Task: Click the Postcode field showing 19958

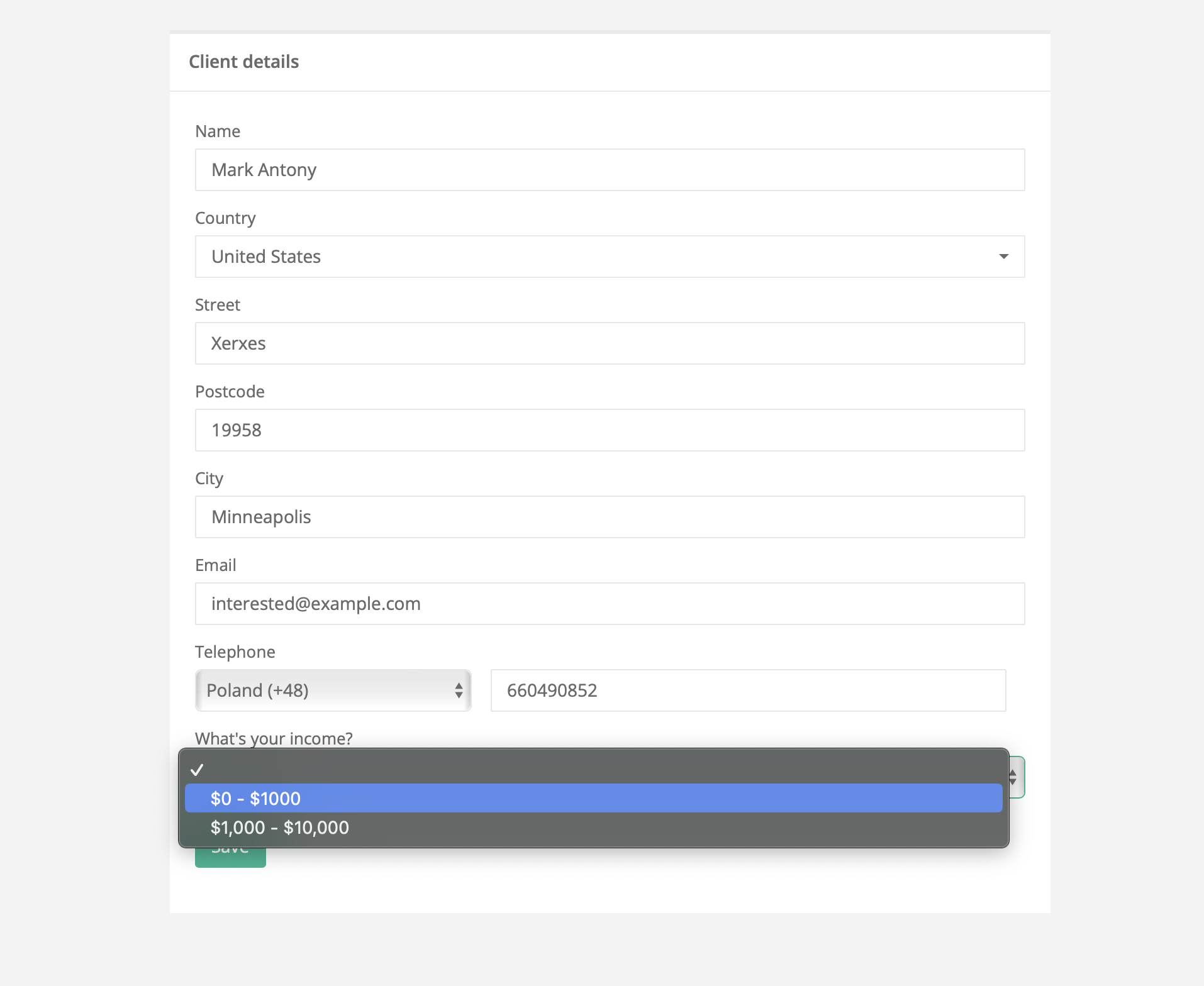Action: 609,430
